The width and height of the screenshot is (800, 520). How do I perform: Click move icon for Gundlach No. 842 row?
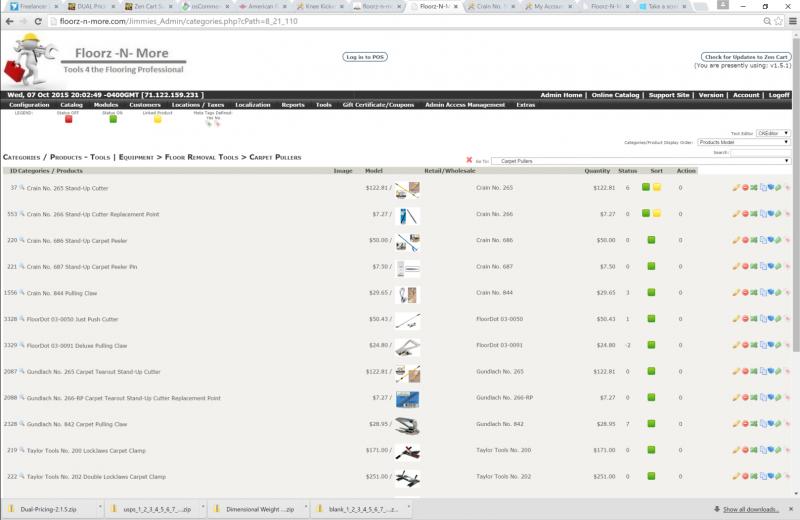point(754,424)
